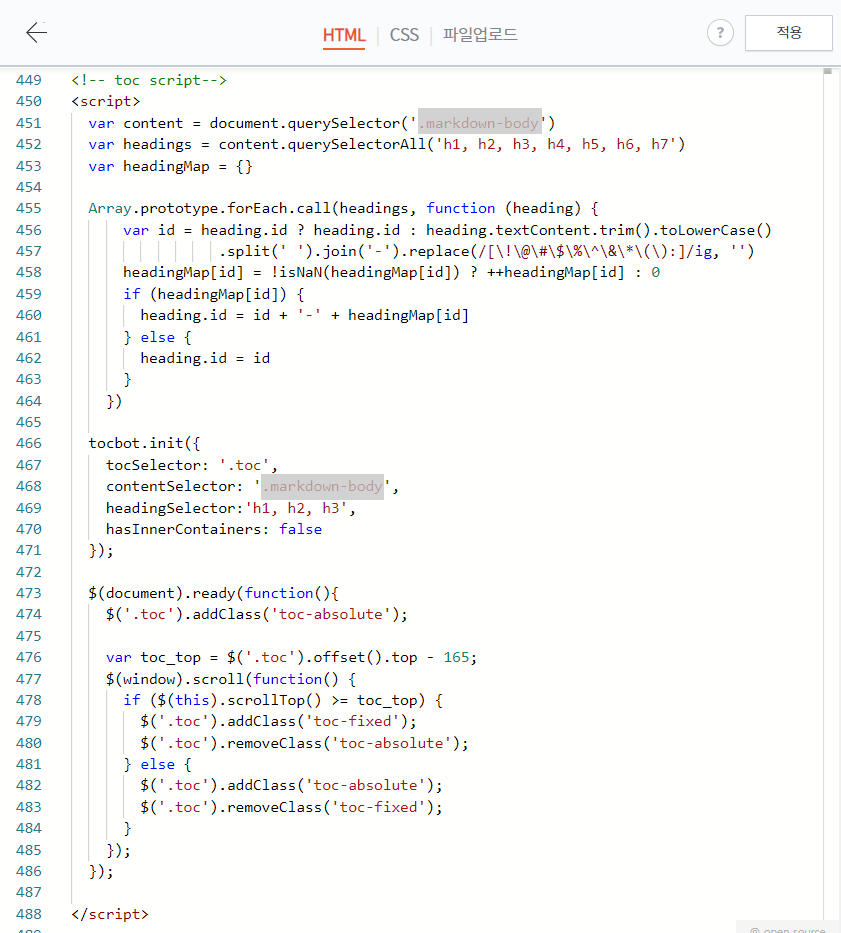Click 'if (headingMap[id]) {' line
The image size is (841, 933).
214,294
